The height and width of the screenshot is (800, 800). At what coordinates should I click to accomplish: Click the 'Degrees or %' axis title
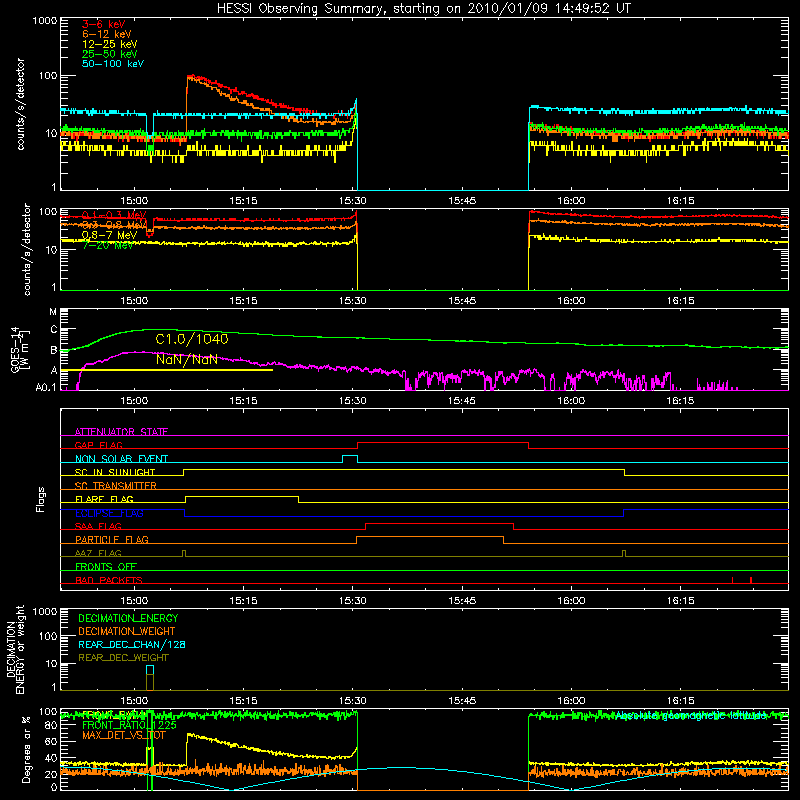click(x=26, y=749)
